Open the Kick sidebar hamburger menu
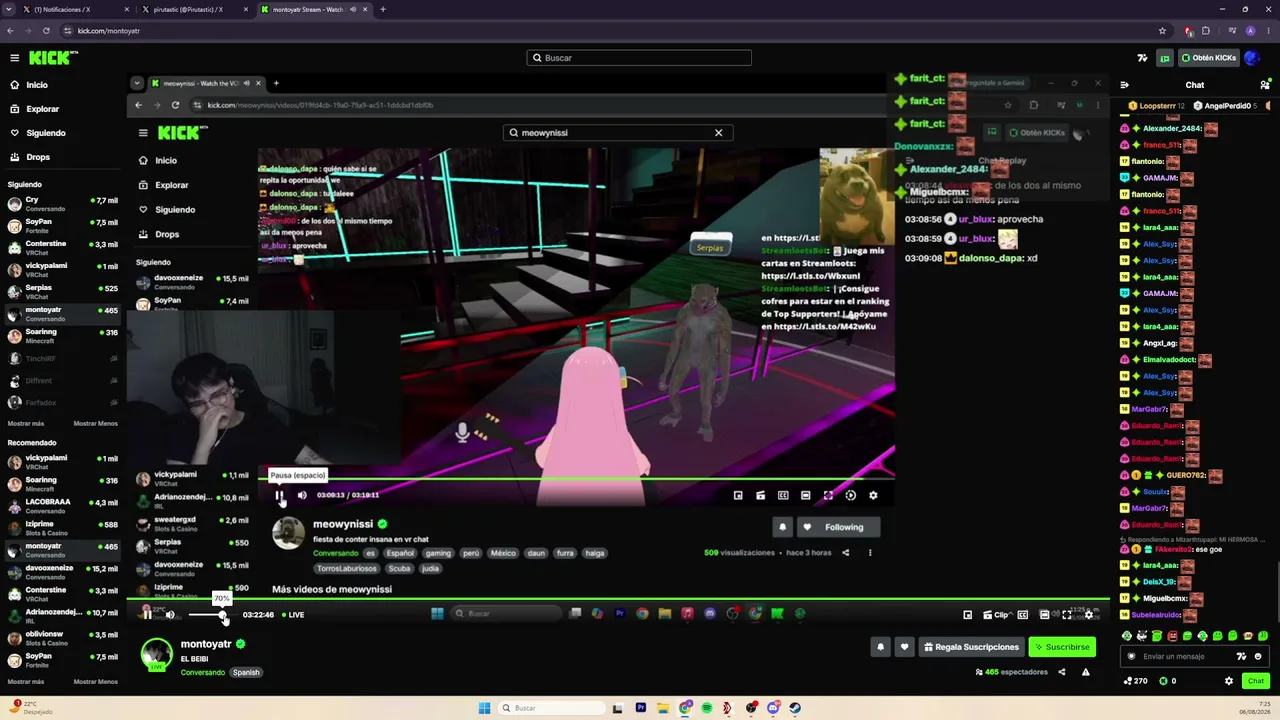This screenshot has height=720, width=1280. point(14,58)
